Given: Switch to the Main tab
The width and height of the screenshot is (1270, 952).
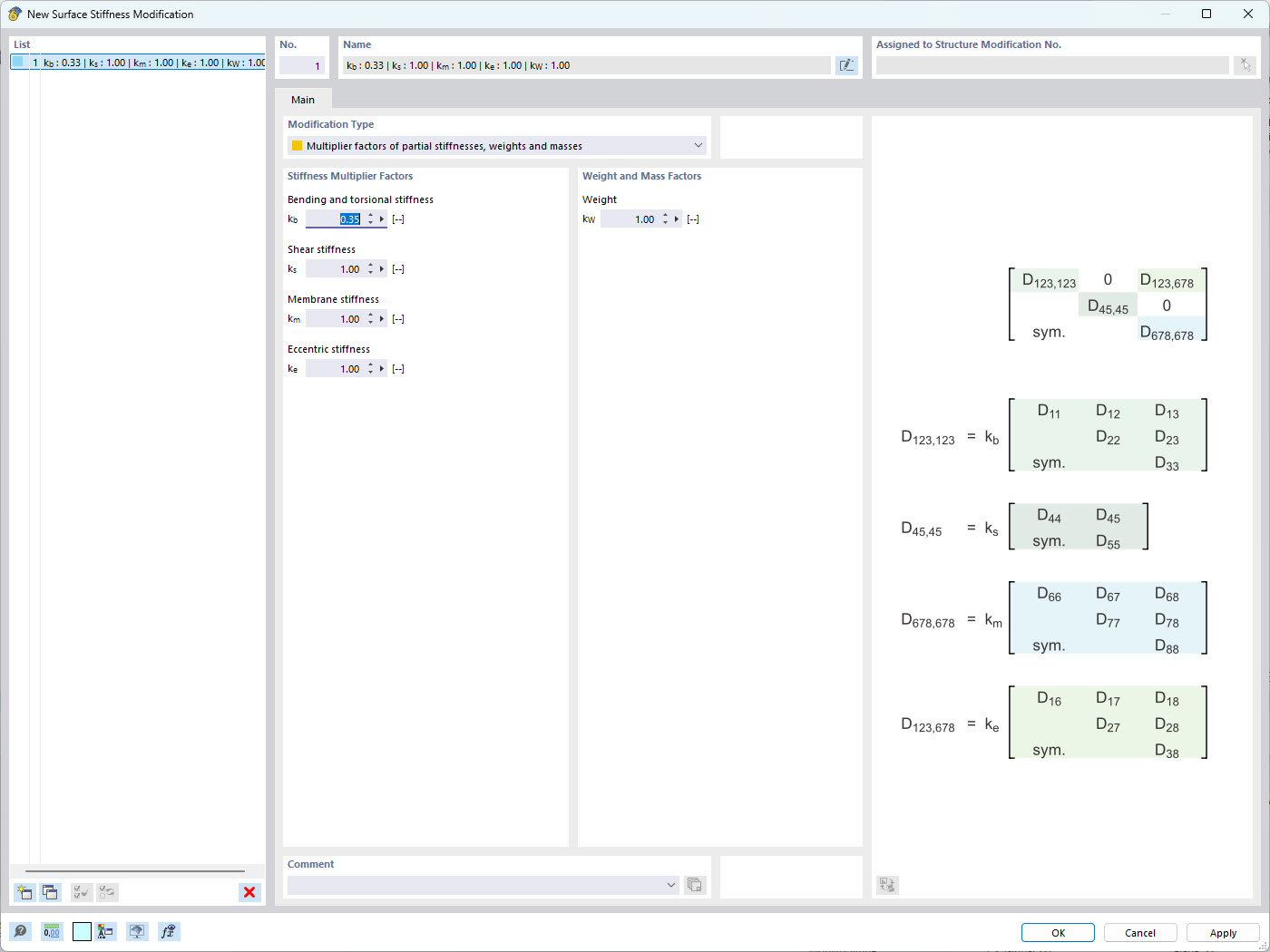Looking at the screenshot, I should click(302, 100).
